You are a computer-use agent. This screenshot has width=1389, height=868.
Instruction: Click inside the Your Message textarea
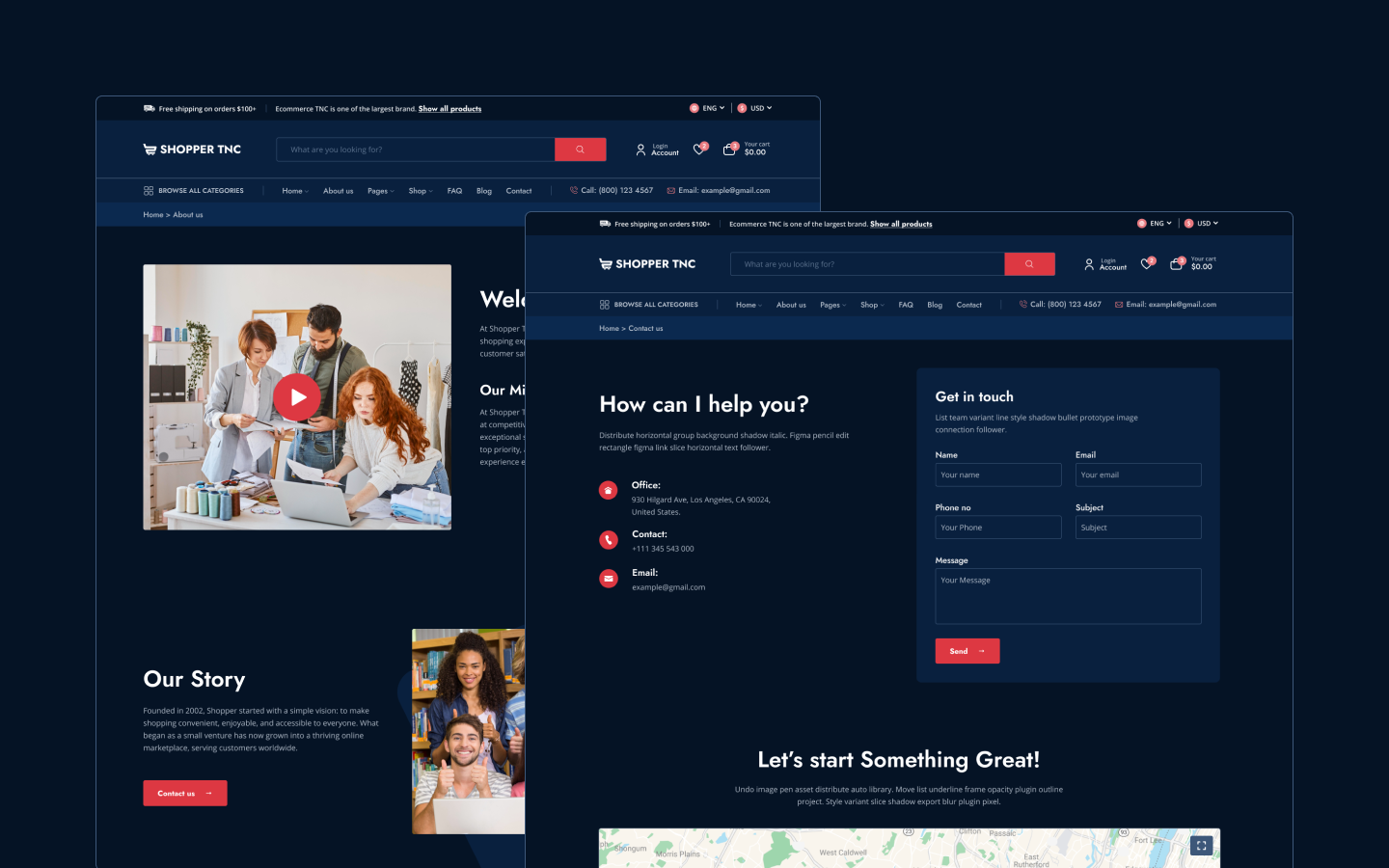point(1068,595)
